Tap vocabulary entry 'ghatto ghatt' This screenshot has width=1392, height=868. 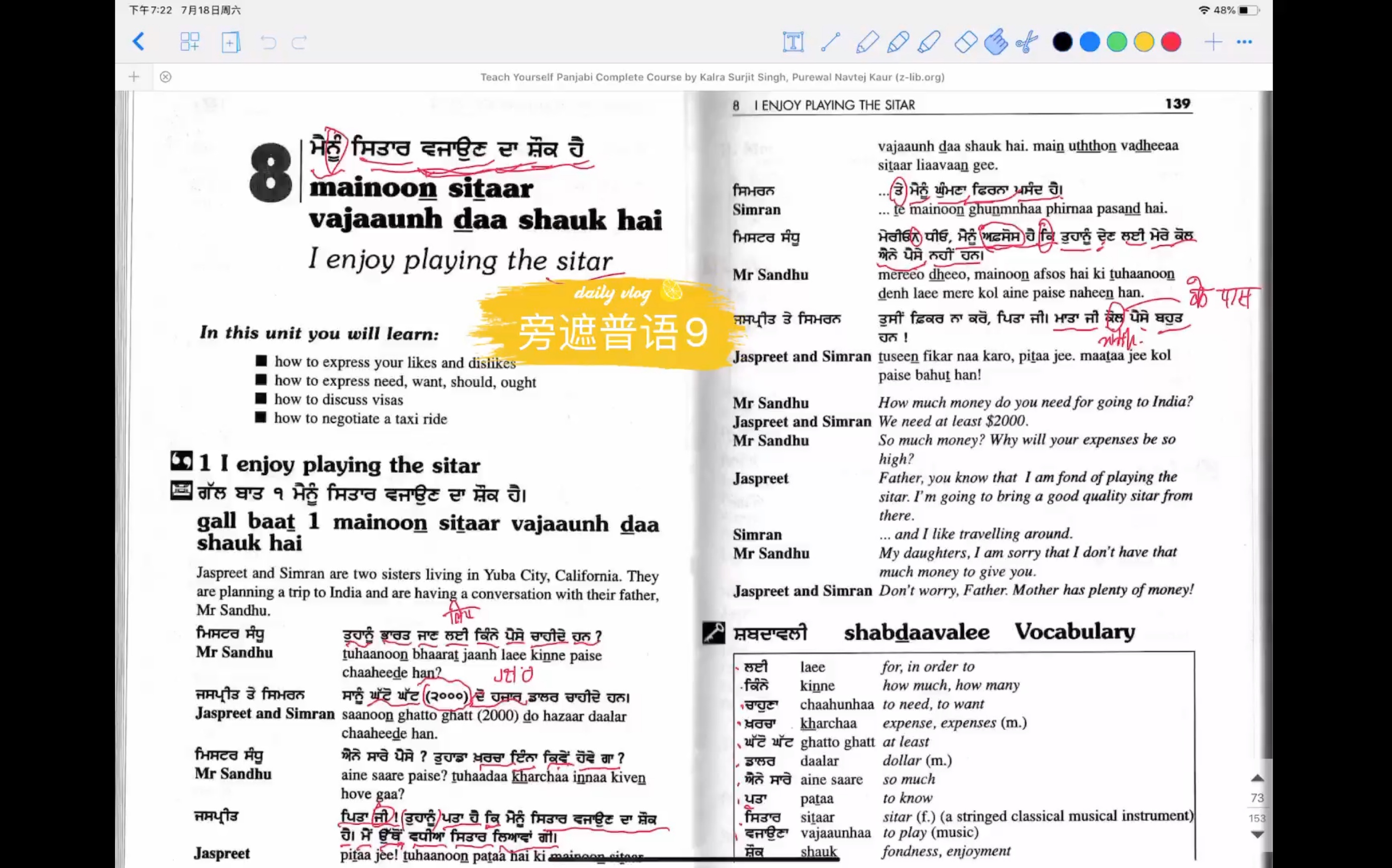(x=837, y=742)
